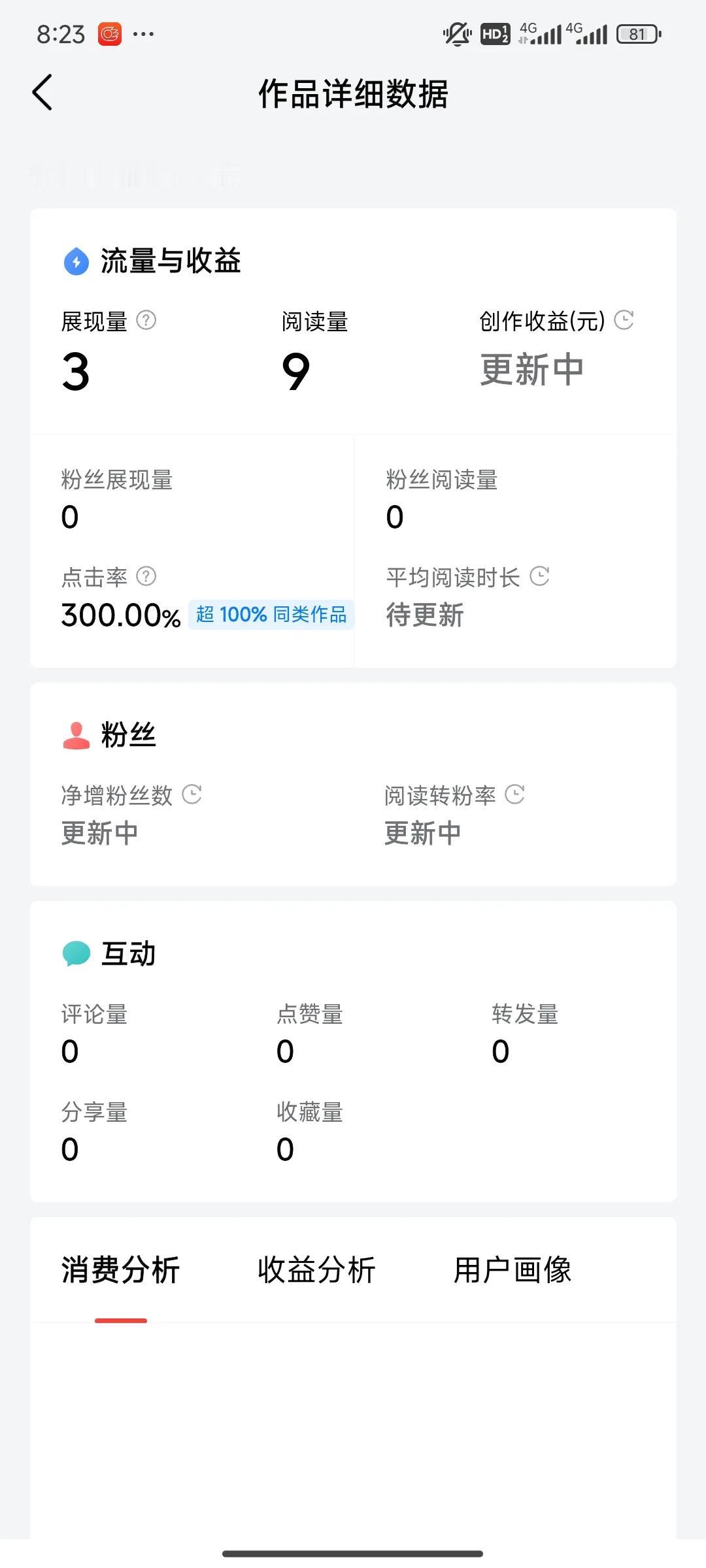Tap the blue 流量与收益 lightning icon
The image size is (706, 1568).
point(76,261)
